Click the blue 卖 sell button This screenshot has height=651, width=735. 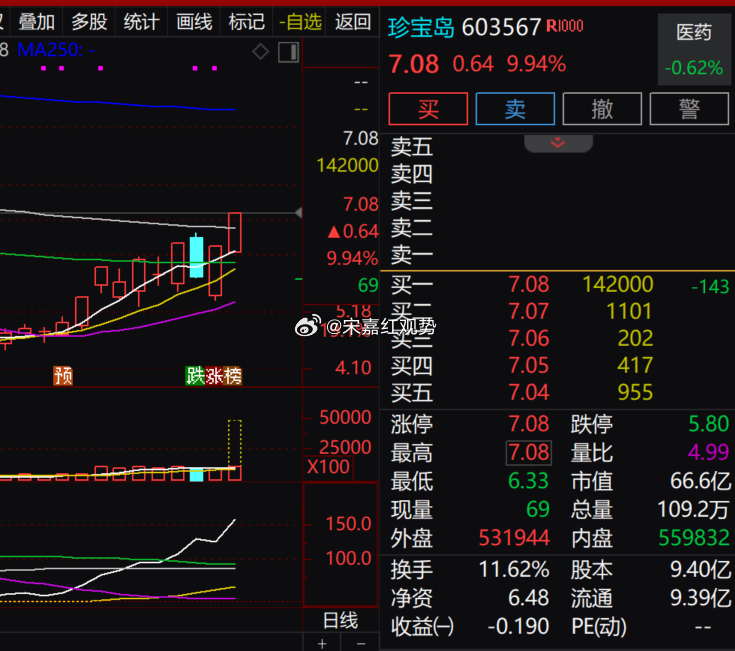[515, 109]
